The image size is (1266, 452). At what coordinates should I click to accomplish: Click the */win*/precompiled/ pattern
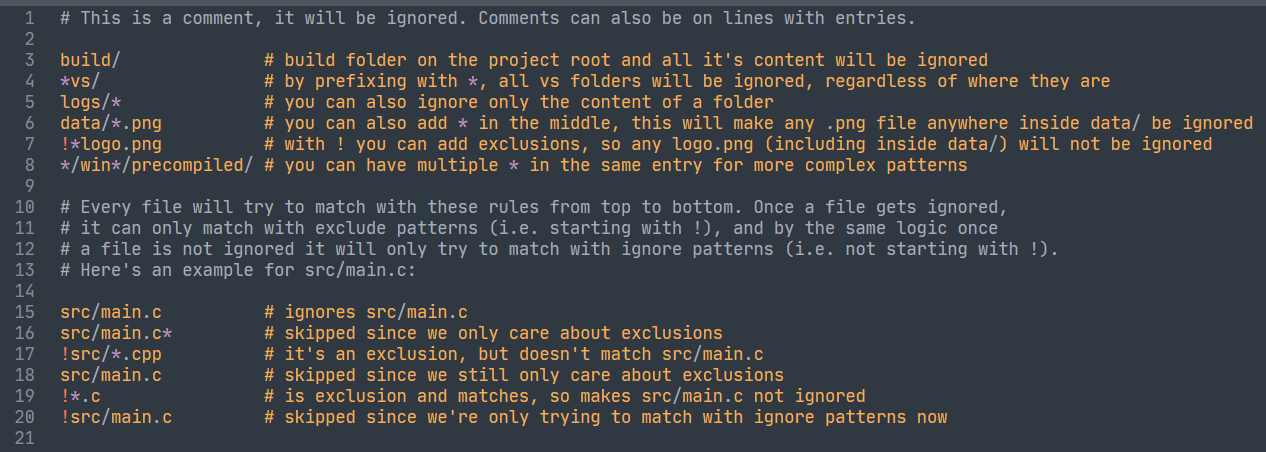coord(156,165)
